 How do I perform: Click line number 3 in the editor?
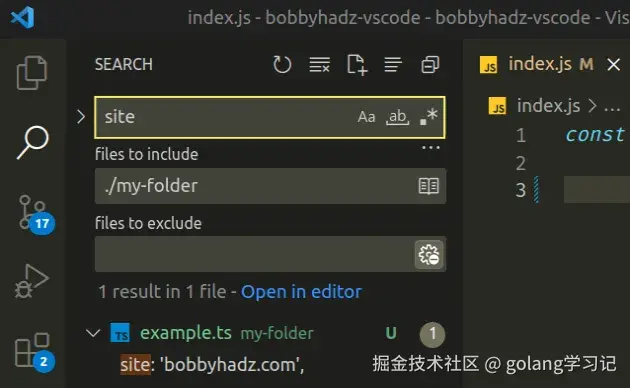(521, 190)
